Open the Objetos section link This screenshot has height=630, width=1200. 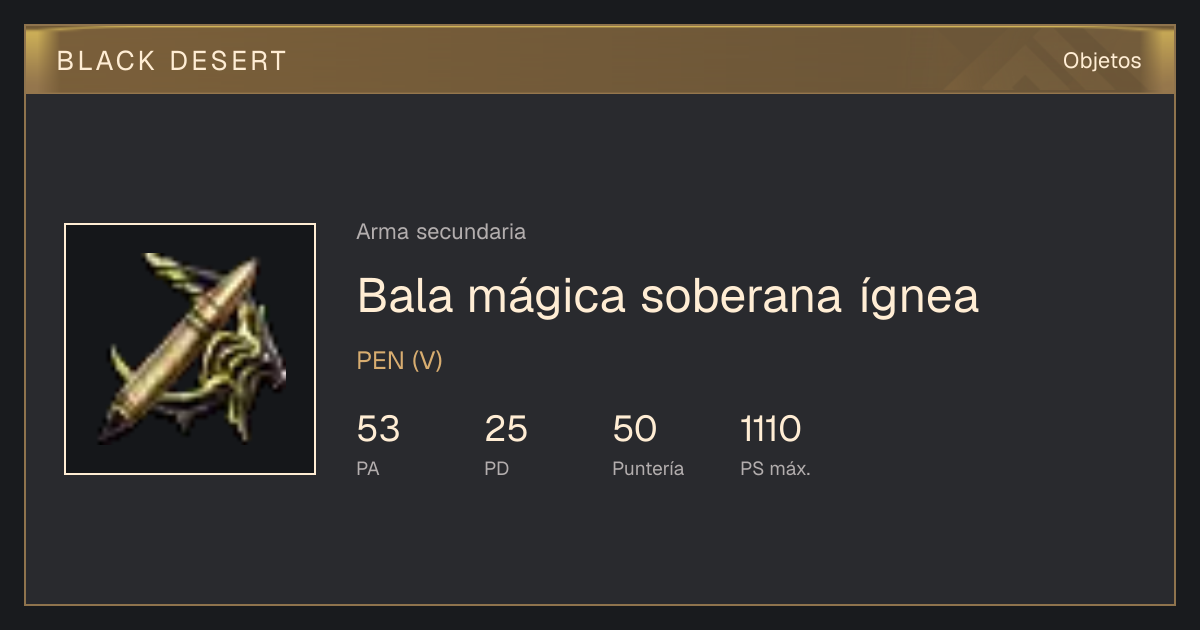[x=1102, y=61]
